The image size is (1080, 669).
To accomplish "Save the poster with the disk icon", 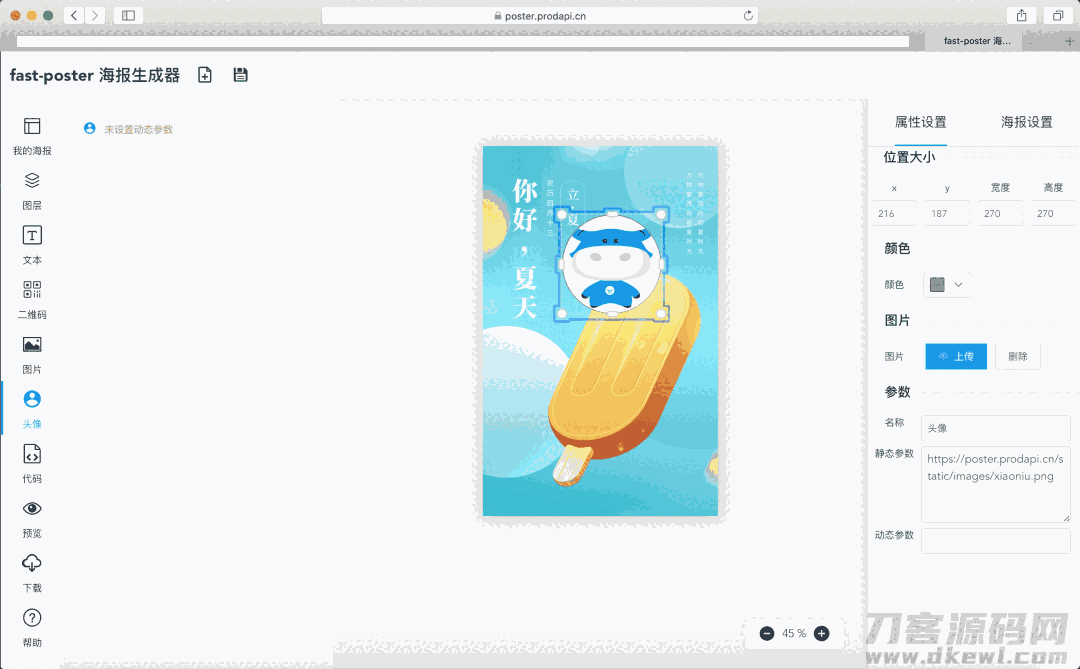I will (240, 75).
